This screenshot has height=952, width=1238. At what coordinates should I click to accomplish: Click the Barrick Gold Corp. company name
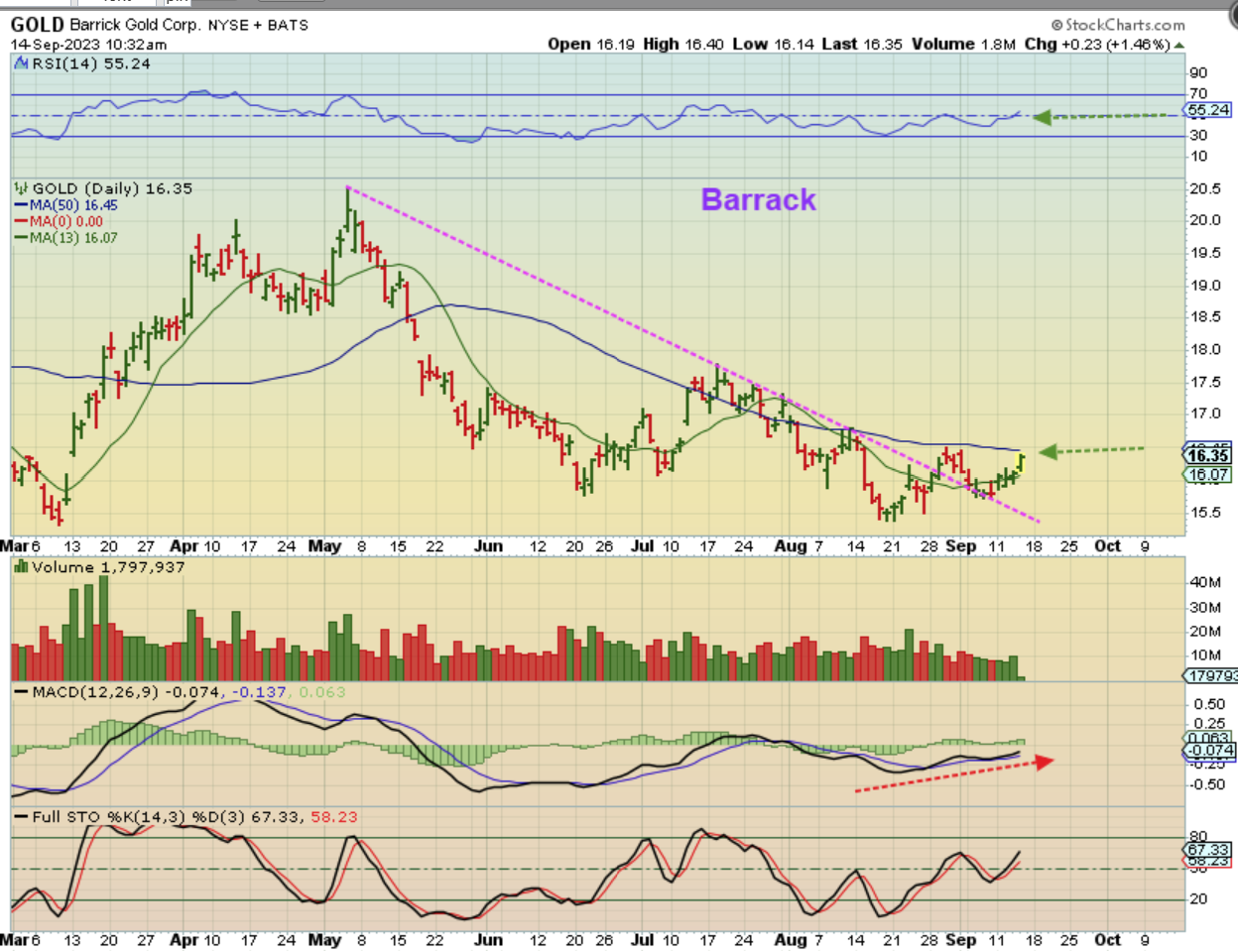(134, 25)
